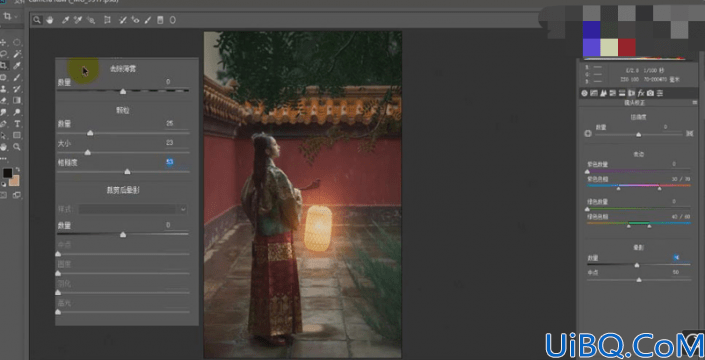Click the Grain size slider handle
The image size is (705, 360).
tap(88, 152)
